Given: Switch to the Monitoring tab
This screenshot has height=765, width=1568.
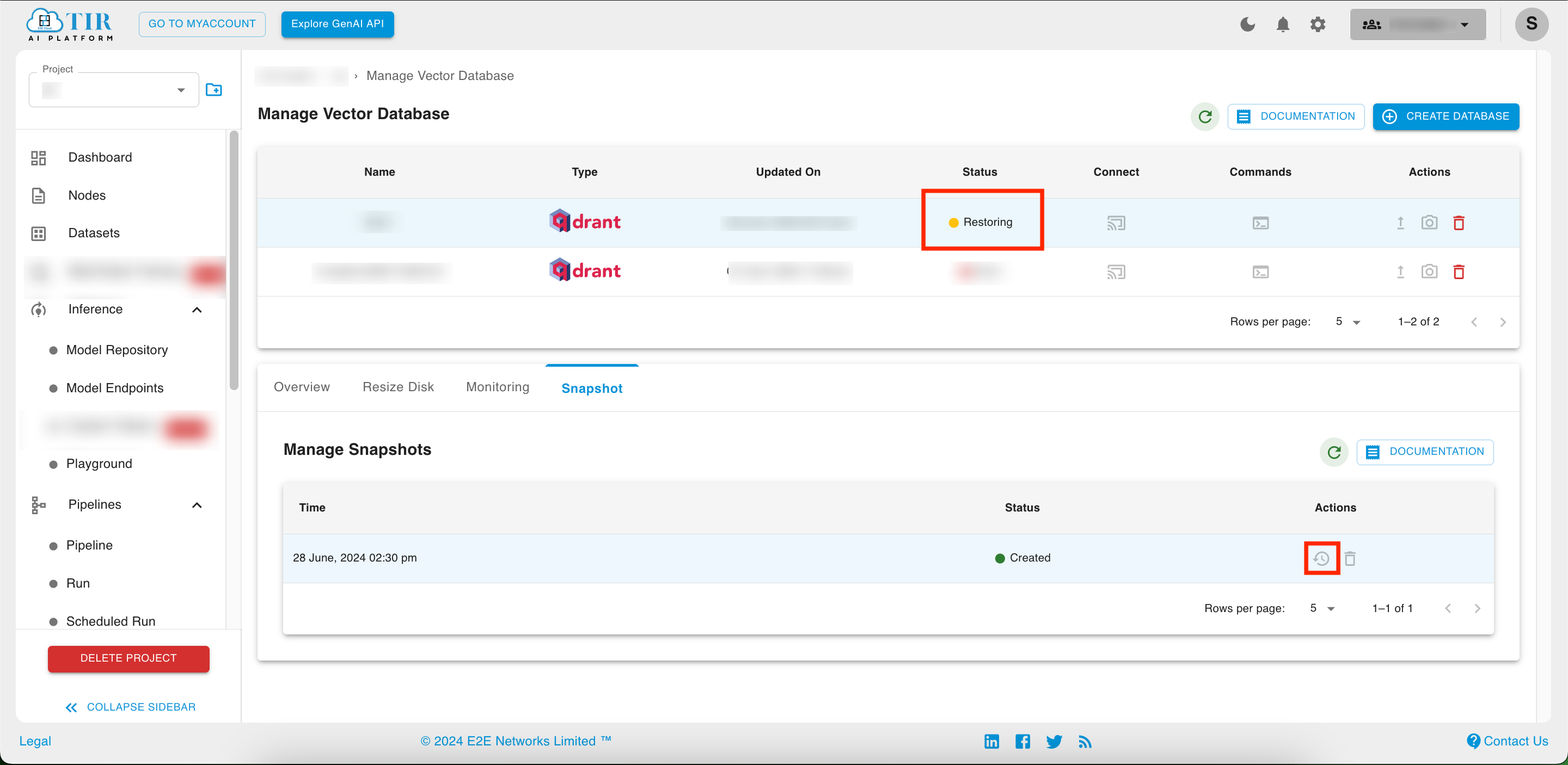Looking at the screenshot, I should (497, 387).
